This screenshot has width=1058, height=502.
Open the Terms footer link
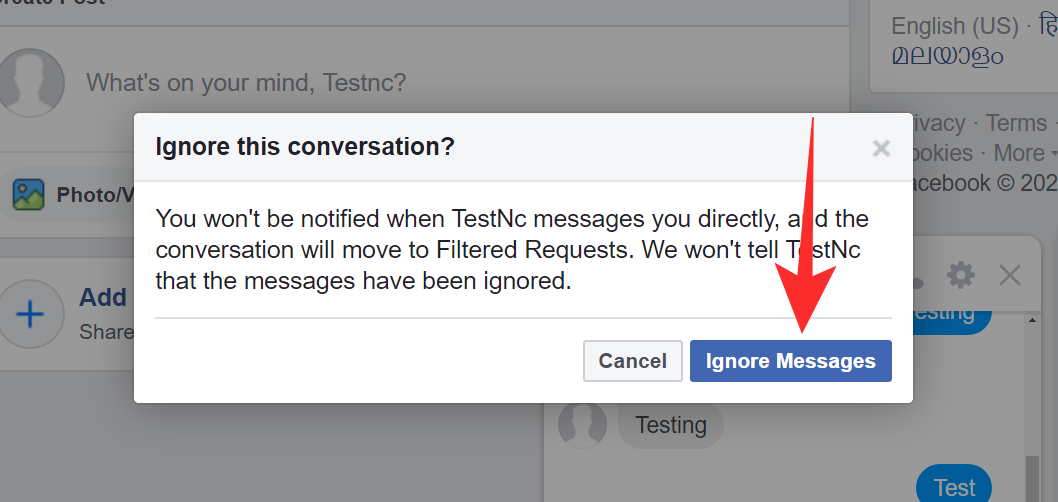tap(1015, 123)
